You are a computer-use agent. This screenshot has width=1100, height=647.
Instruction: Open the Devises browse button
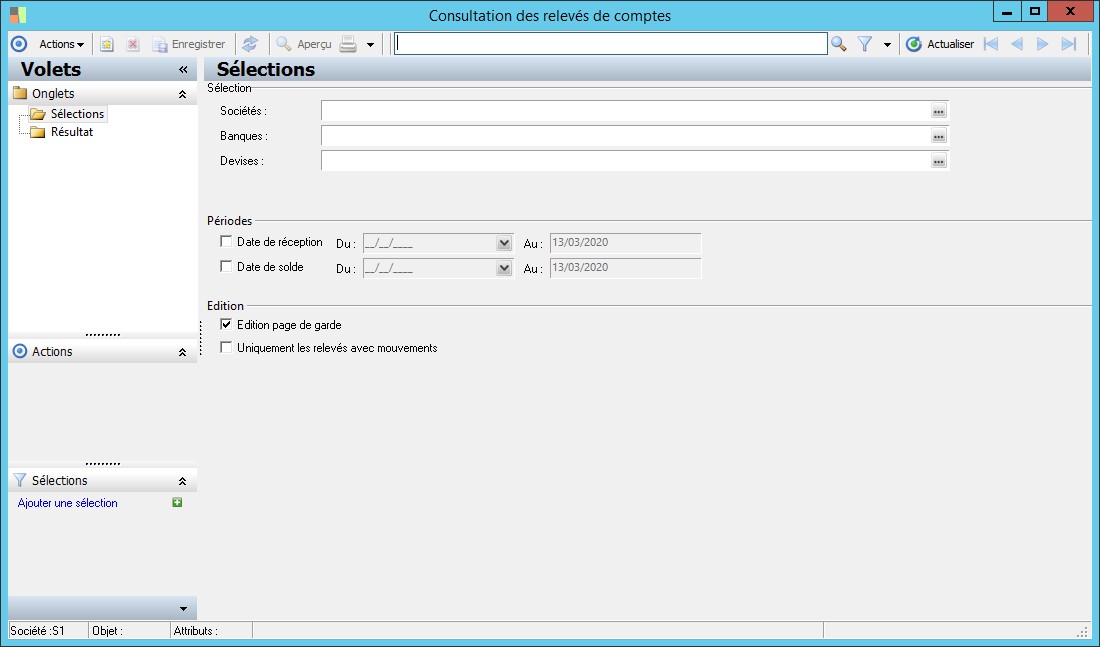939,161
